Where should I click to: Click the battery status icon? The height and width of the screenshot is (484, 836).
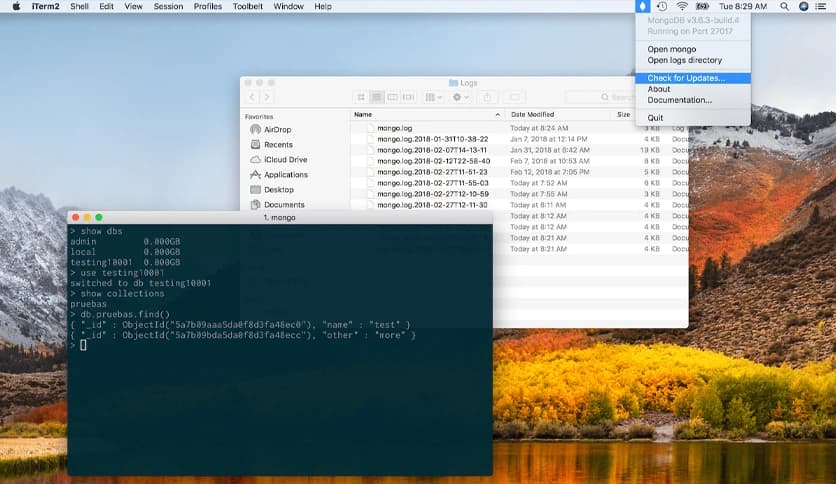click(x=703, y=6)
